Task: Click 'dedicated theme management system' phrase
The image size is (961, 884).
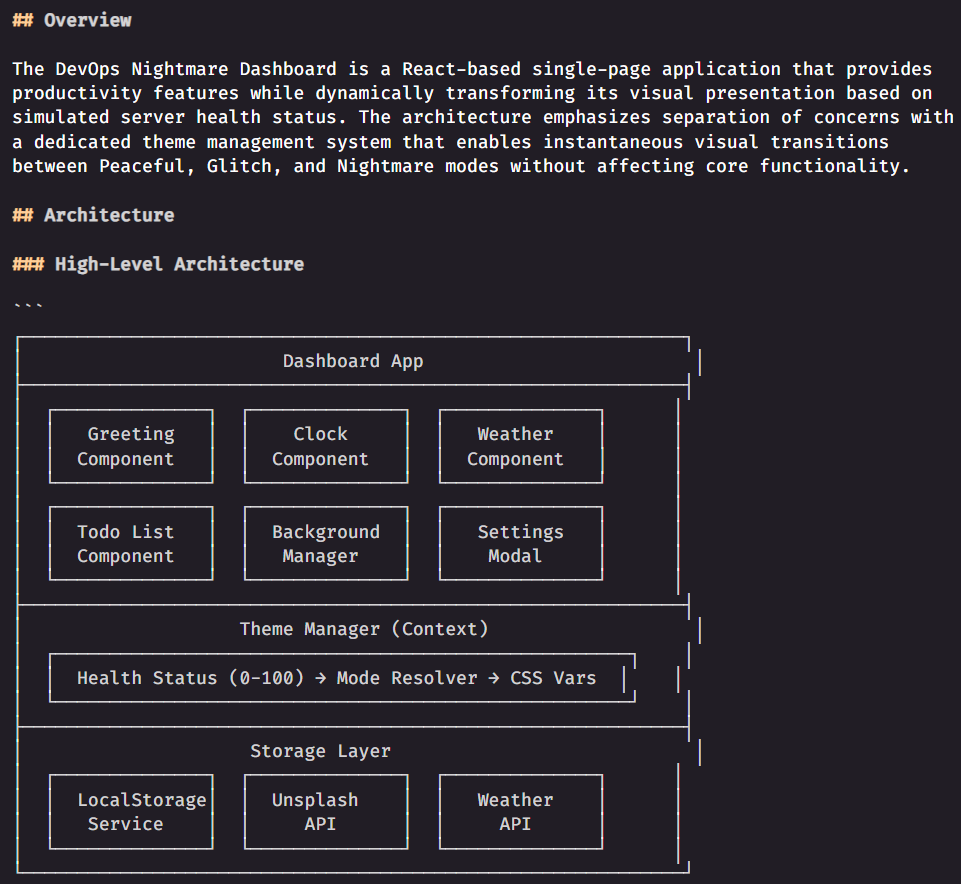Action: [212, 142]
